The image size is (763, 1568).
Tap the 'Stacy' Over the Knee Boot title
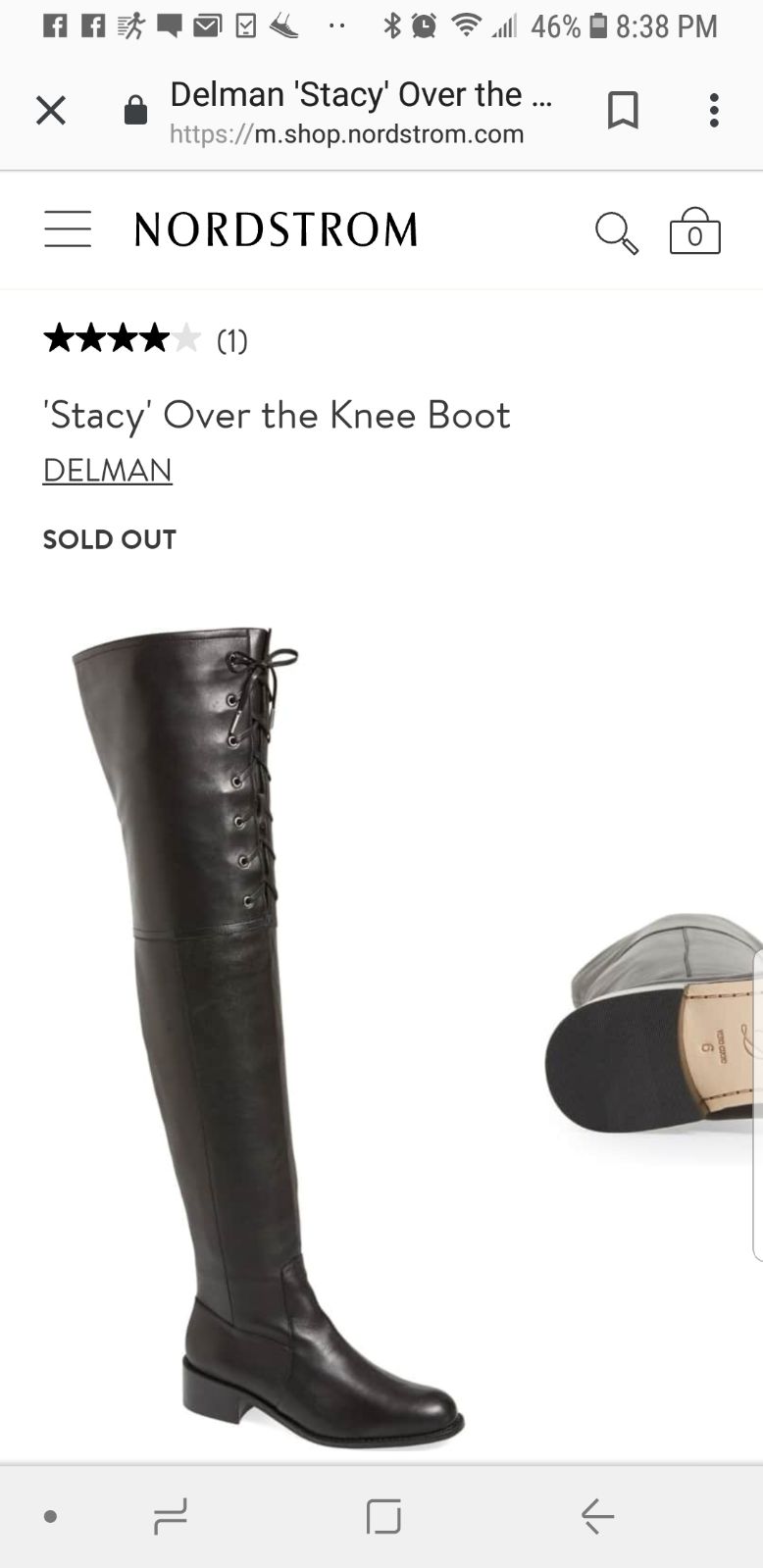[277, 415]
